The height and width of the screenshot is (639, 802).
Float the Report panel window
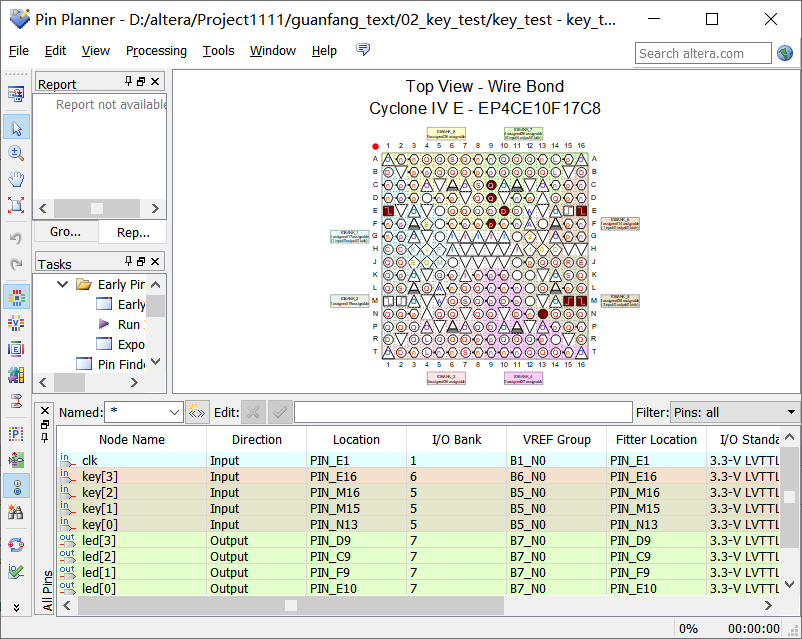tap(141, 81)
